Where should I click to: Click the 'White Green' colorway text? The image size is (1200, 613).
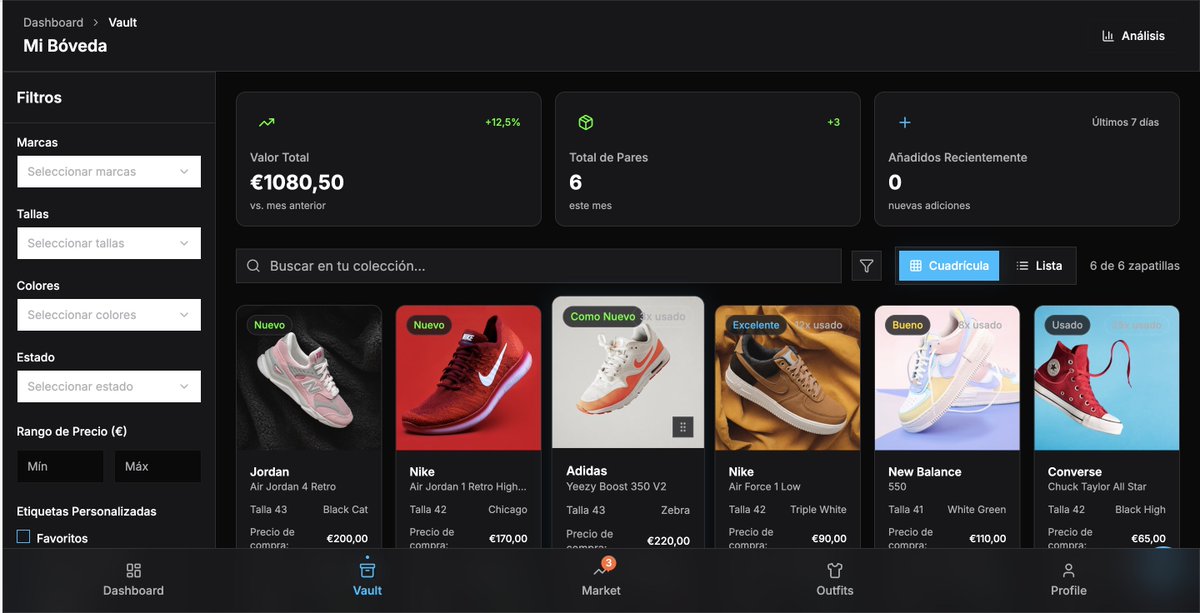click(977, 510)
